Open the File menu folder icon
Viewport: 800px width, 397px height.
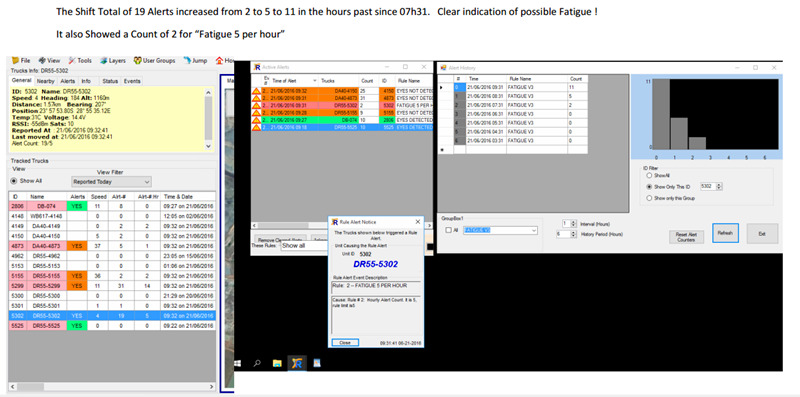[15, 60]
